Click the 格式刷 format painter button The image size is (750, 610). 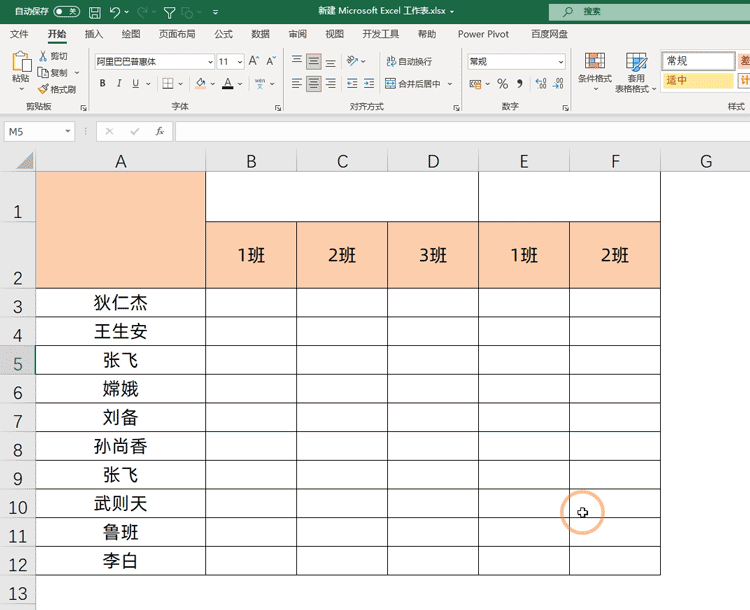point(57,89)
